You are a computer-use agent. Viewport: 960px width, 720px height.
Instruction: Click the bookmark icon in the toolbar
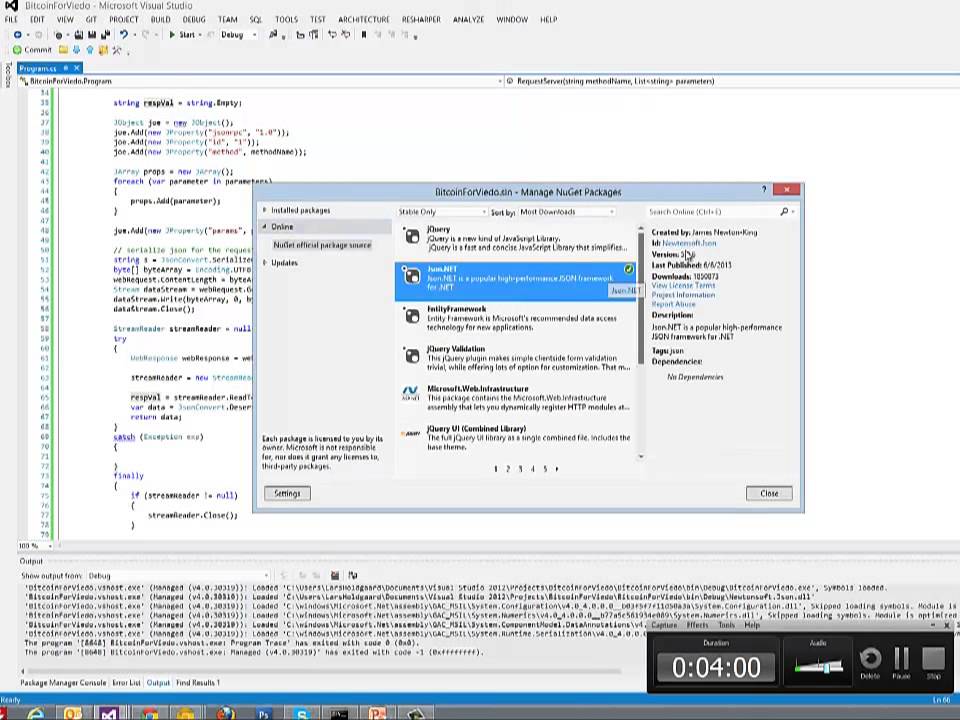tap(364, 35)
